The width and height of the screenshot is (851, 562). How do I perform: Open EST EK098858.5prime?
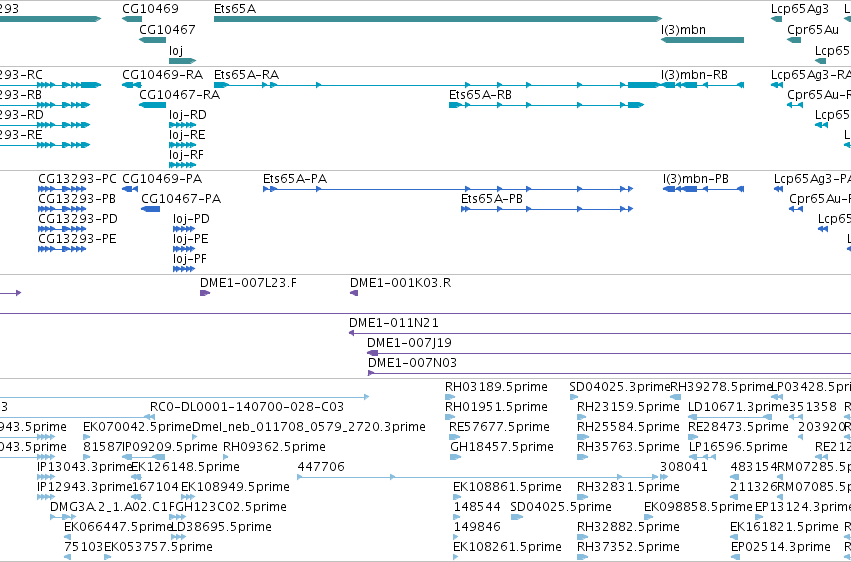(x=698, y=507)
